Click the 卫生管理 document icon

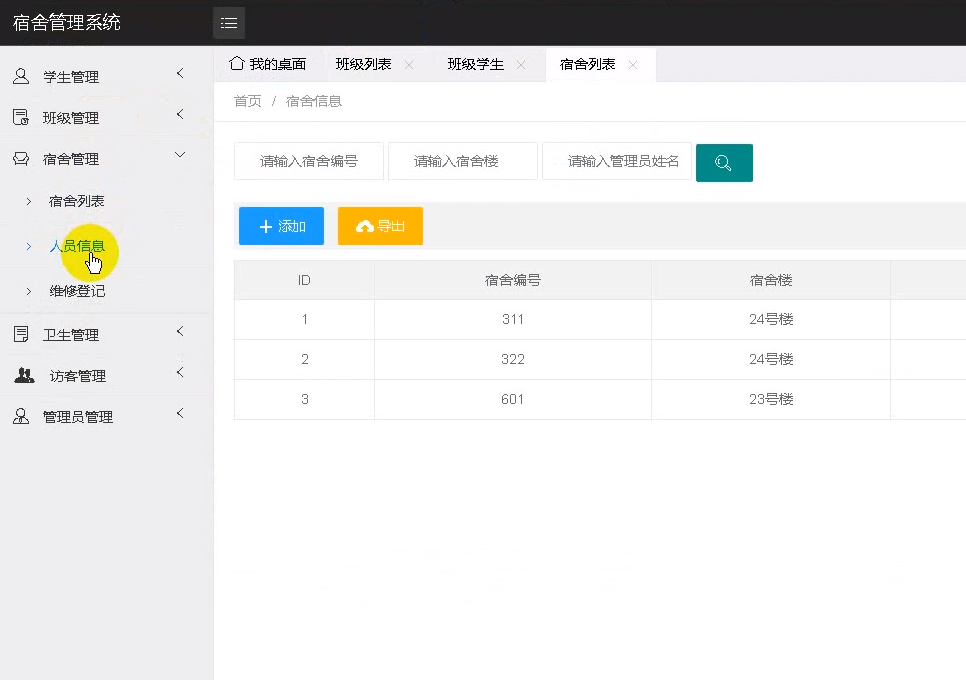pos(21,334)
